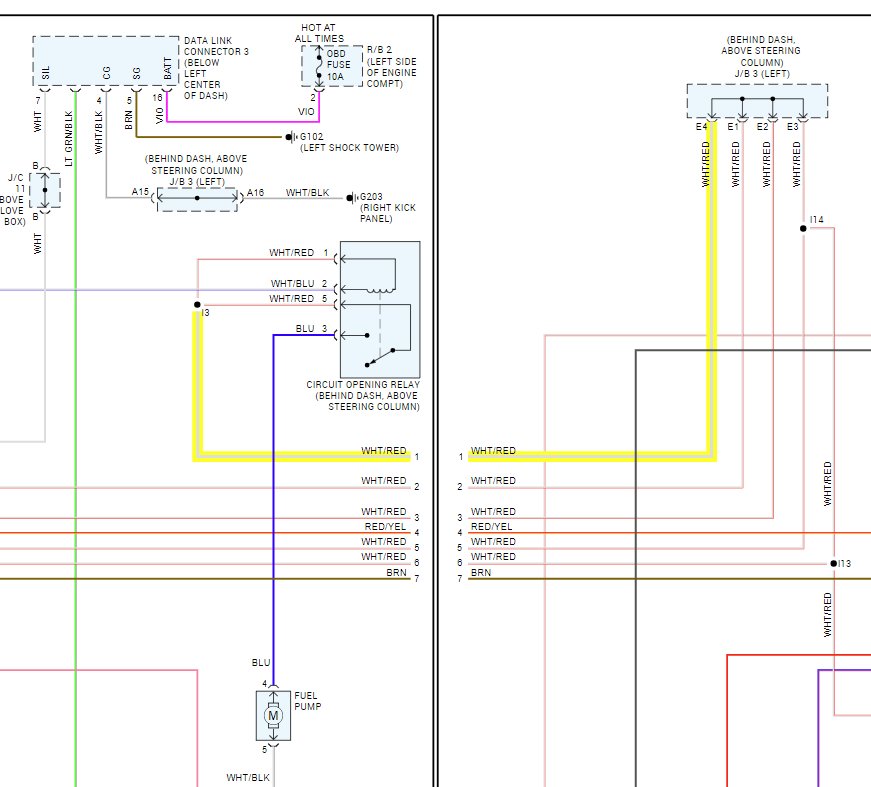Select the relay switch contact symbol
Screen dimensions: 871x787
[380, 357]
